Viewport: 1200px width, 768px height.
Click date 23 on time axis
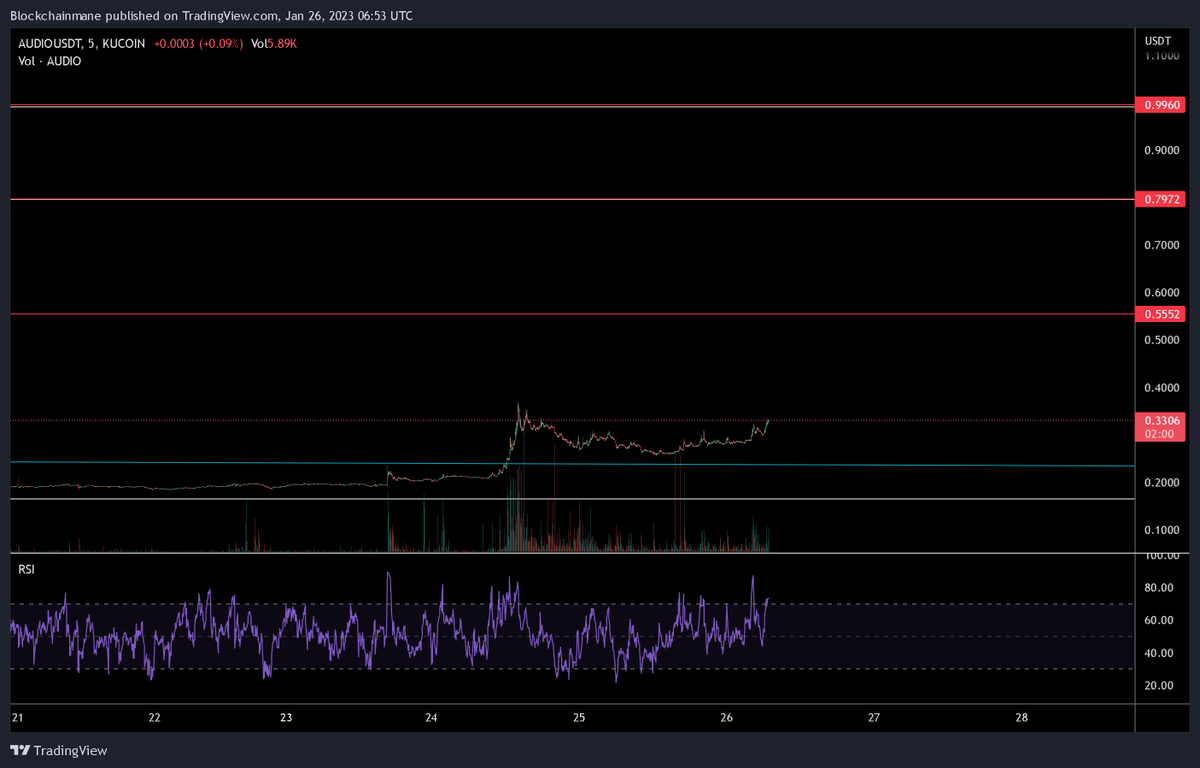(286, 718)
